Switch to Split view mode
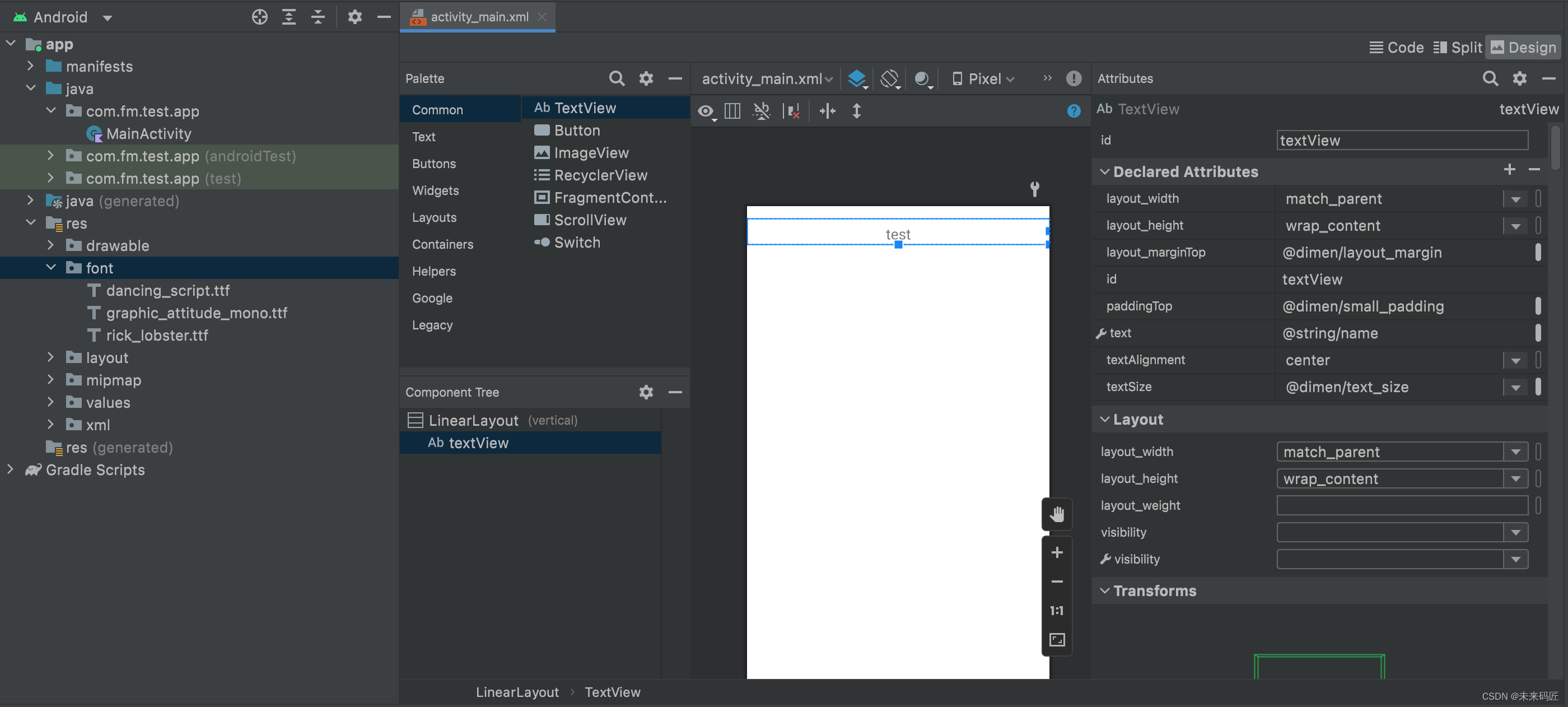The height and width of the screenshot is (707, 1568). tap(1457, 48)
